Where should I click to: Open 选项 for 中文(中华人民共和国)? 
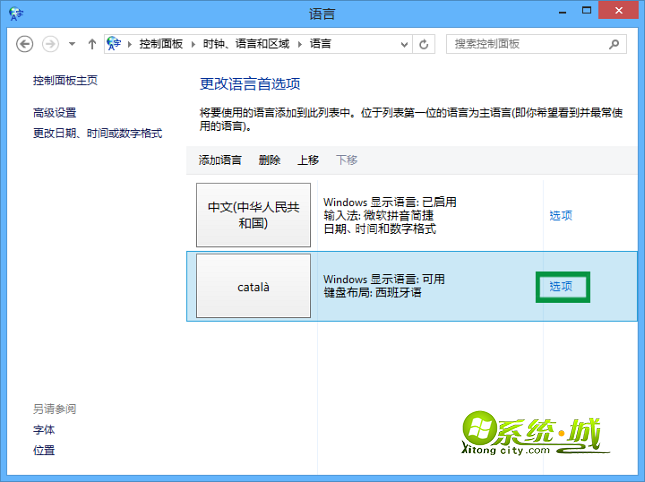[561, 215]
